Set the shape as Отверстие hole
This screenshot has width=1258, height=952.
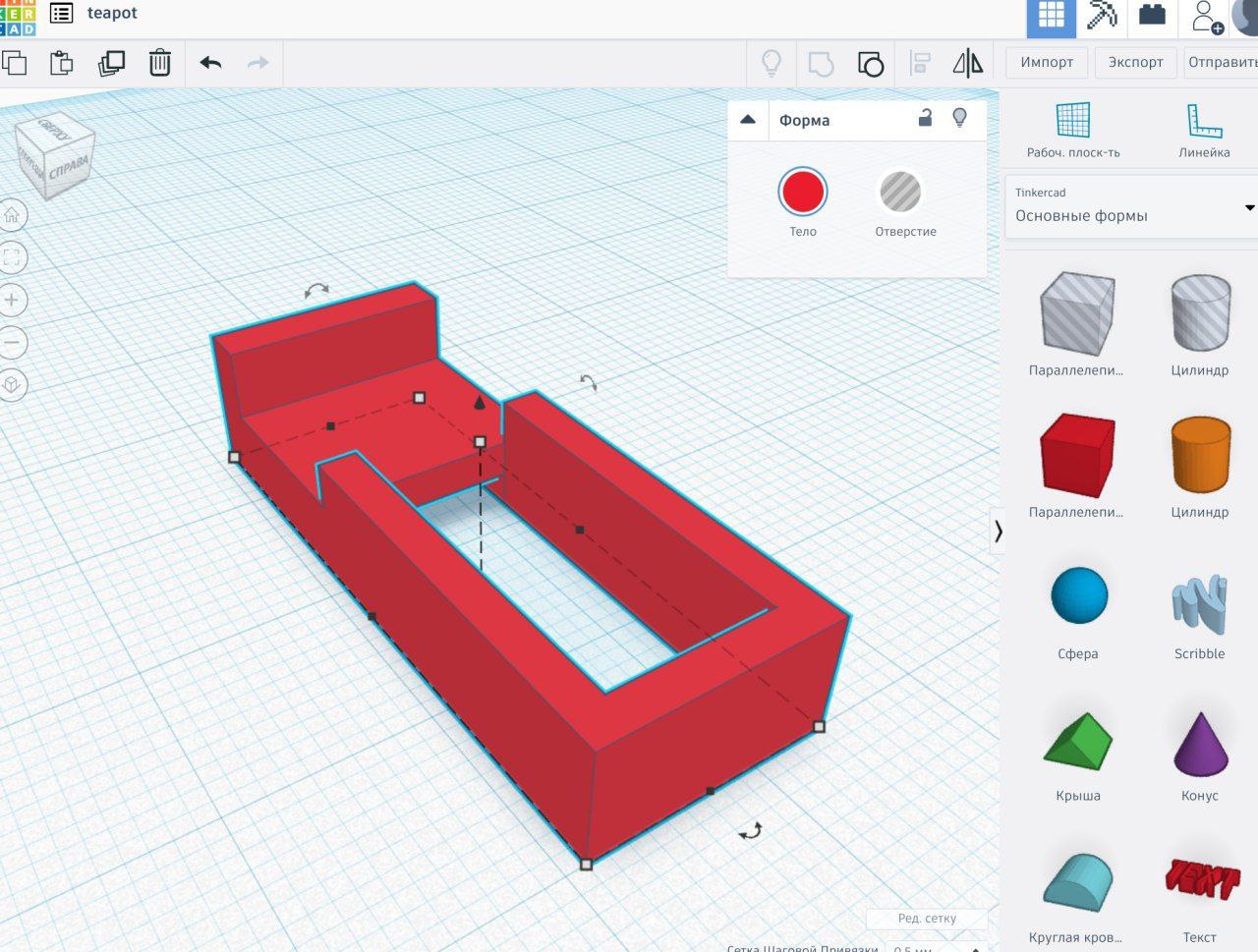(900, 192)
